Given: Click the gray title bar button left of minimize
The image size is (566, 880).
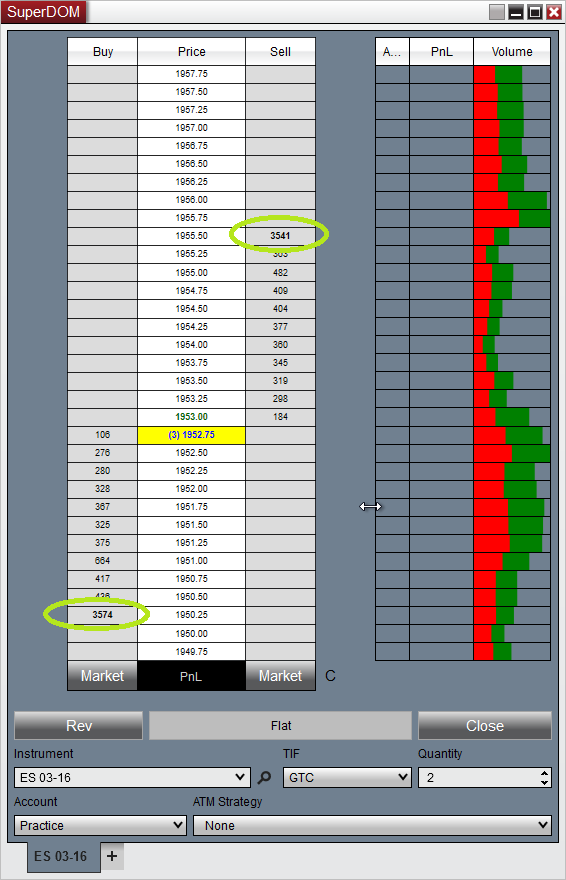Looking at the screenshot, I should pos(497,12).
